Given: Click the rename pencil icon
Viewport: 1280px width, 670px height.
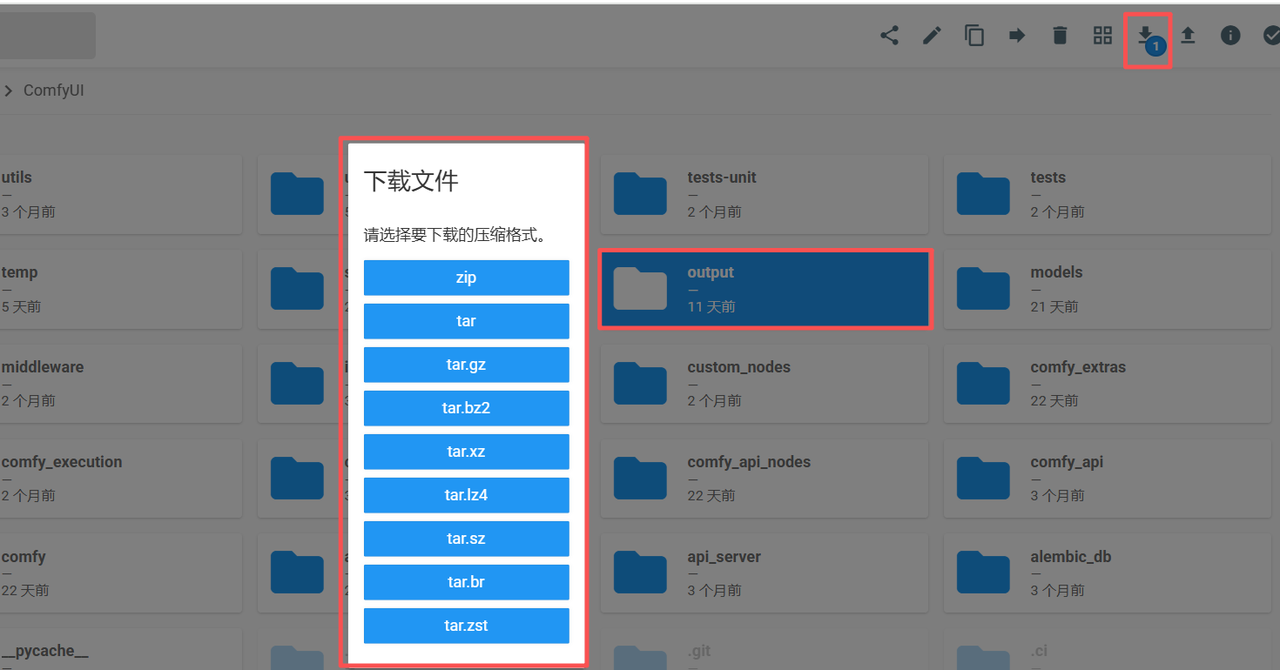Looking at the screenshot, I should tap(932, 36).
